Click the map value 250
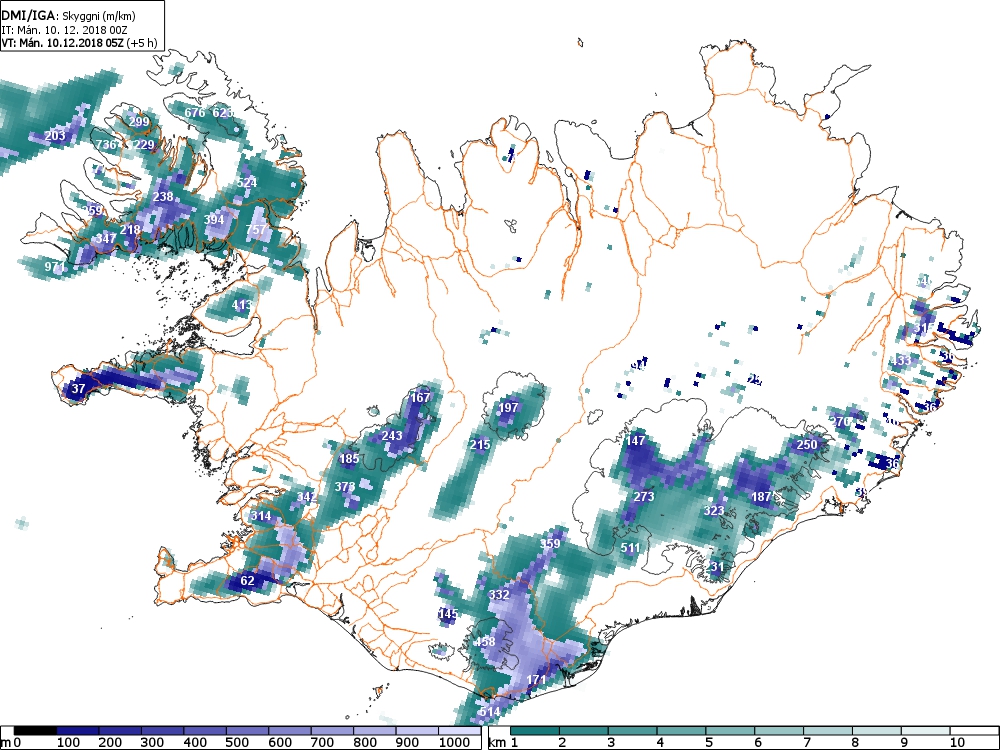The height and width of the screenshot is (750, 1000). pyautogui.click(x=807, y=445)
